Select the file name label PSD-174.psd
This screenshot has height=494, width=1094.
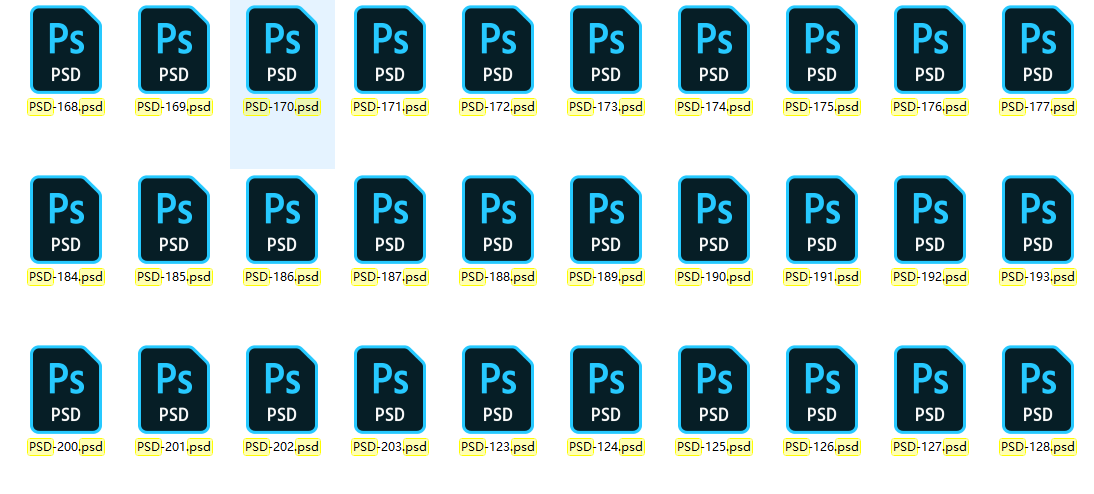714,107
